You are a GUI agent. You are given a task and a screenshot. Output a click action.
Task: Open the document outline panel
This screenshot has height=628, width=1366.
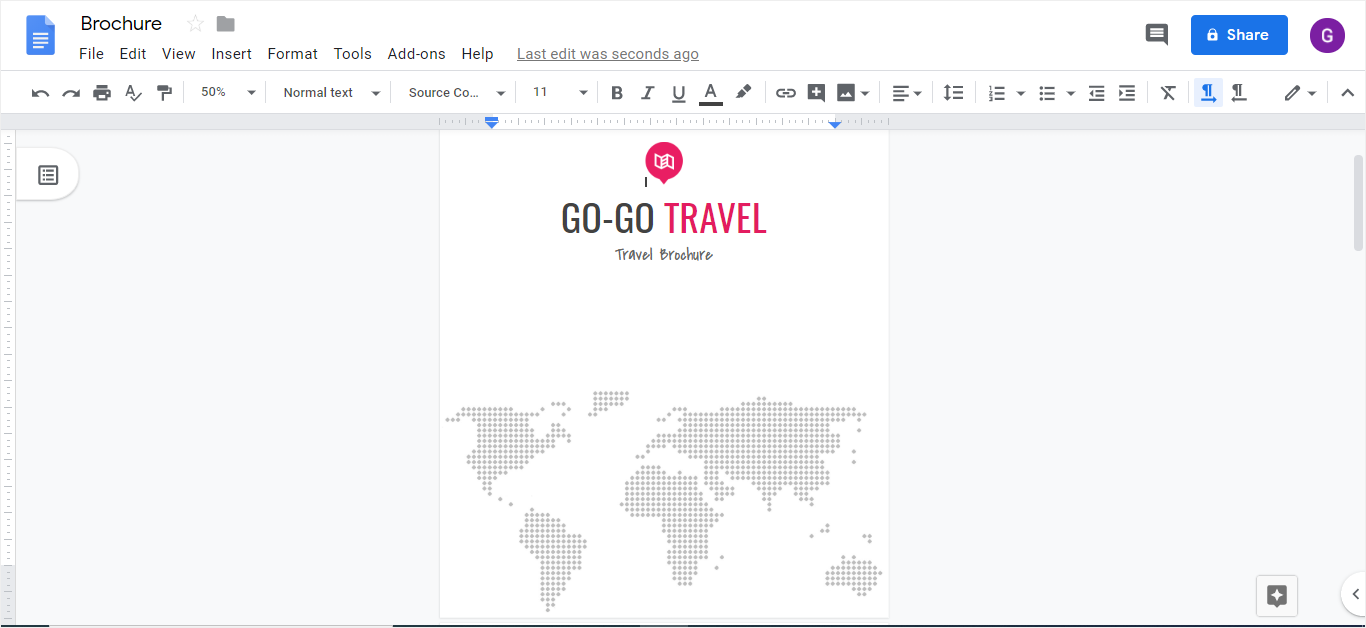click(48, 174)
